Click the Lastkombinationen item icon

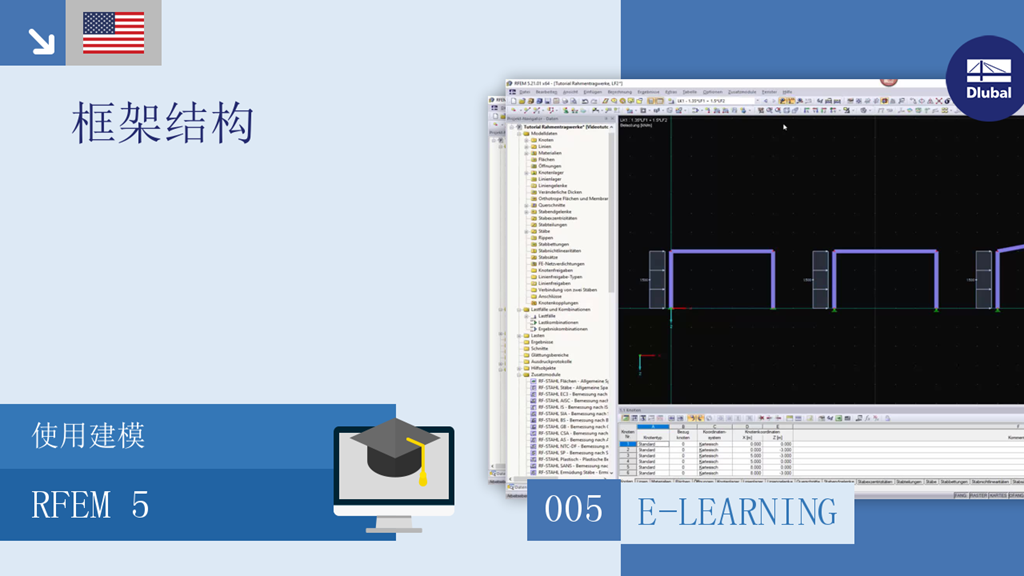pos(534,323)
